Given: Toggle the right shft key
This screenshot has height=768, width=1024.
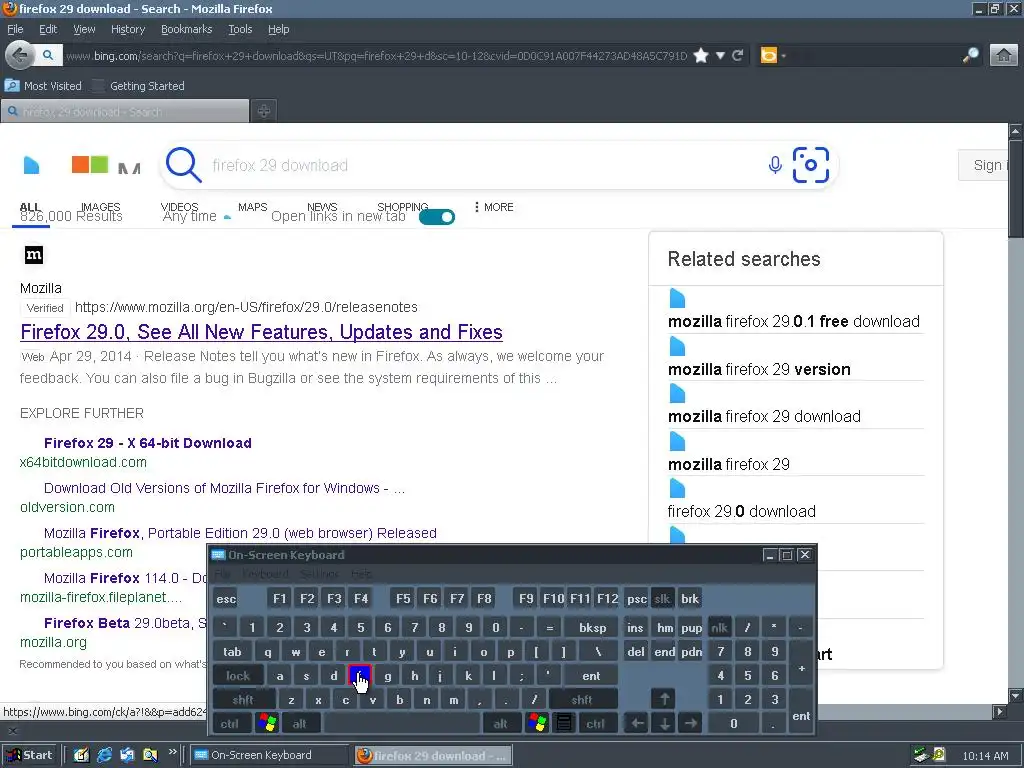Looking at the screenshot, I should (582, 700).
